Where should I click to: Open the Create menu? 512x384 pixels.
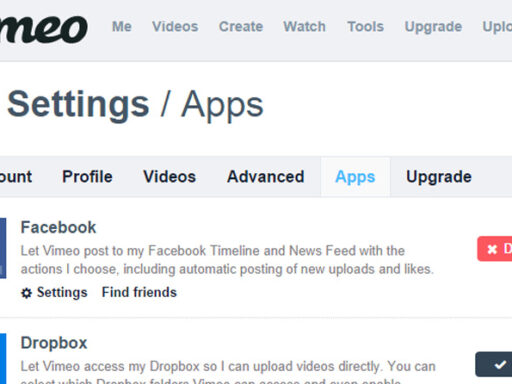[x=241, y=27]
